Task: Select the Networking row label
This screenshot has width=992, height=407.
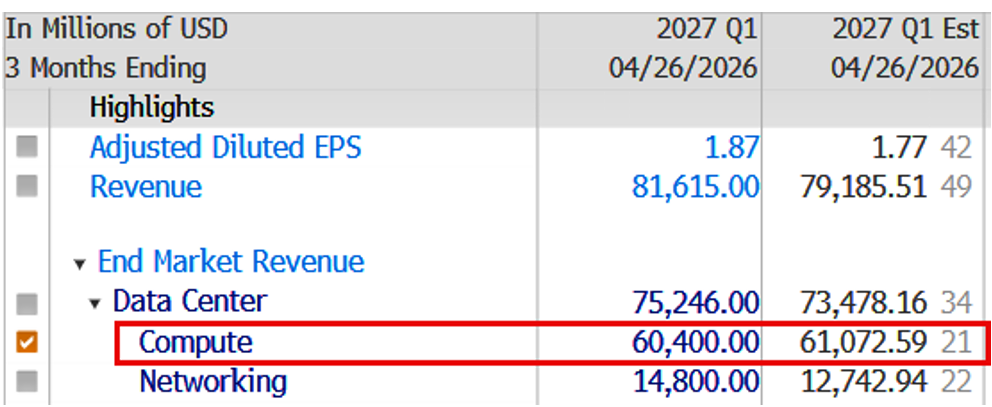Action: point(213,382)
